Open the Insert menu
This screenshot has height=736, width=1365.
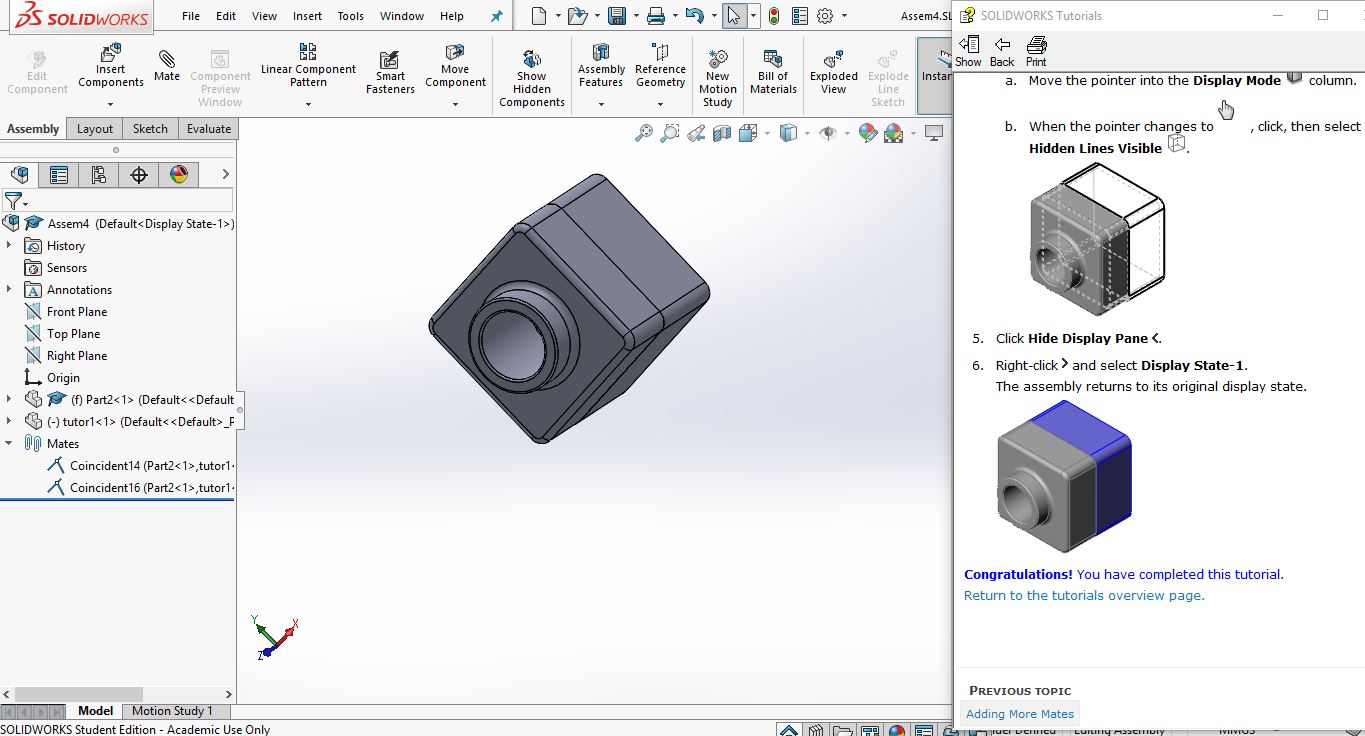tap(307, 16)
